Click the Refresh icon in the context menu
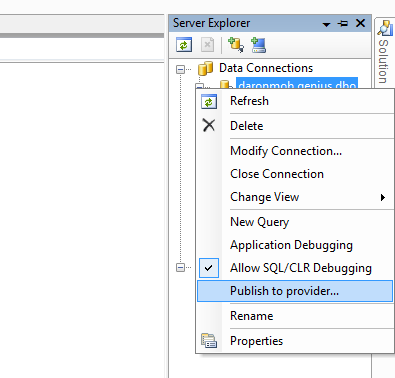Screen dimensions: 395x378 point(209,101)
